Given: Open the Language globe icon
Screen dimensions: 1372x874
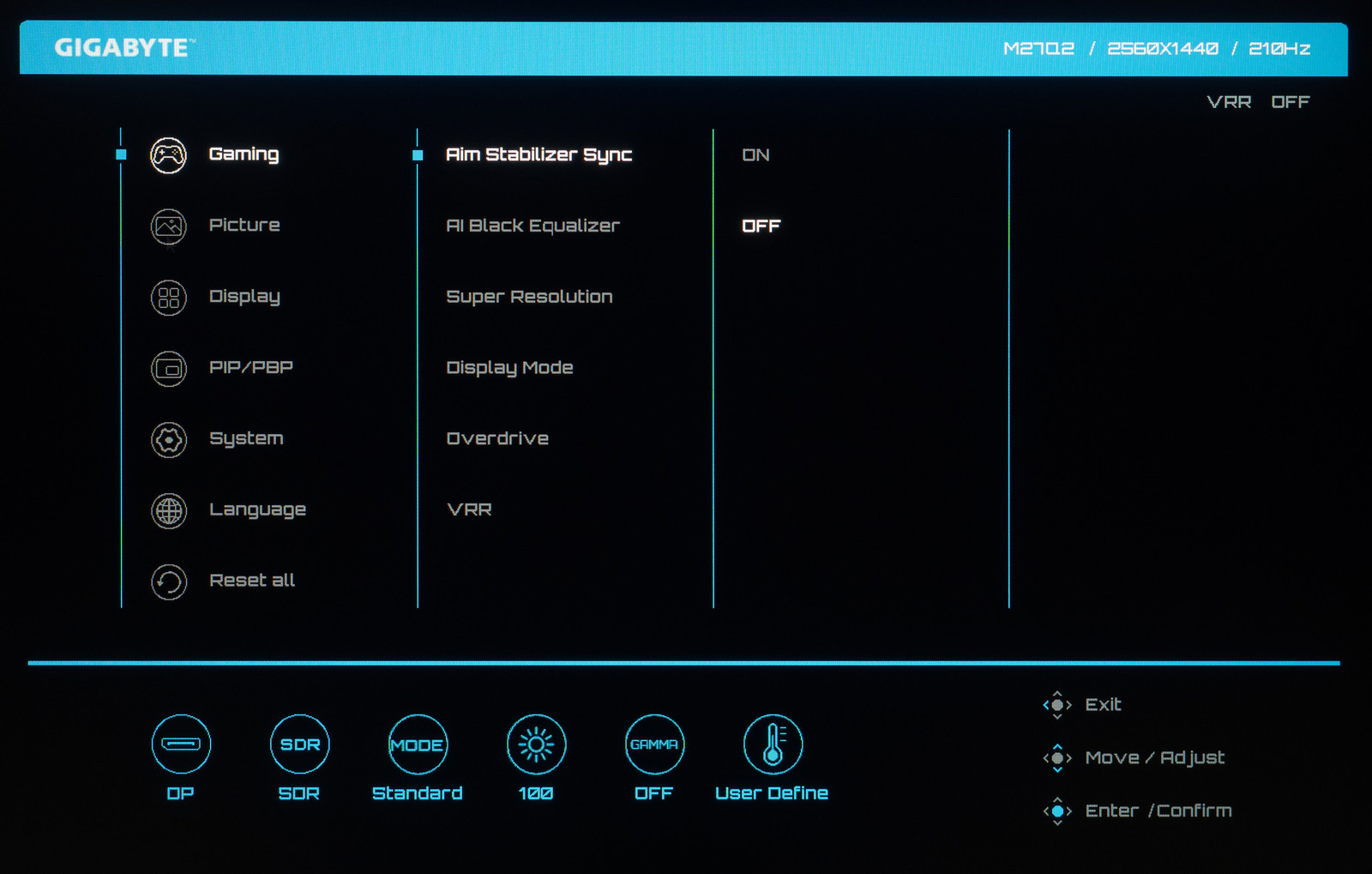Looking at the screenshot, I should [x=169, y=511].
